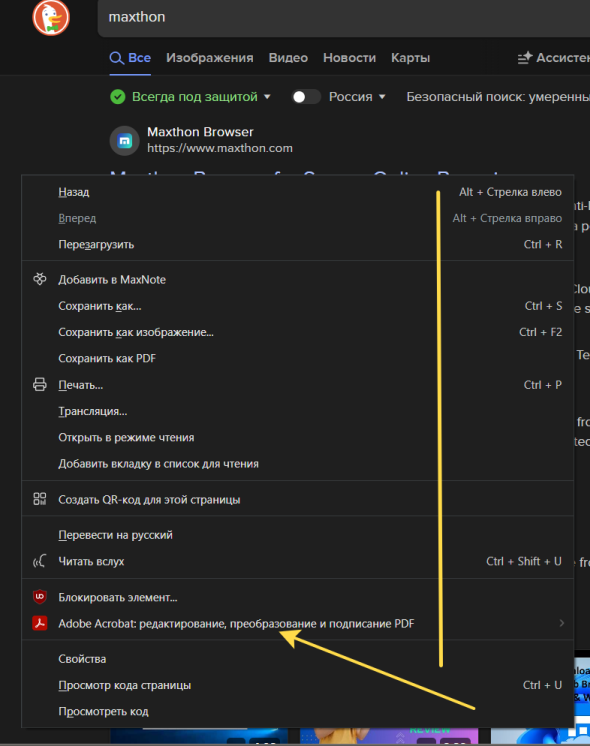590x746 pixels.
Task: Select Просмотр кода страницы
Action: click(297, 685)
